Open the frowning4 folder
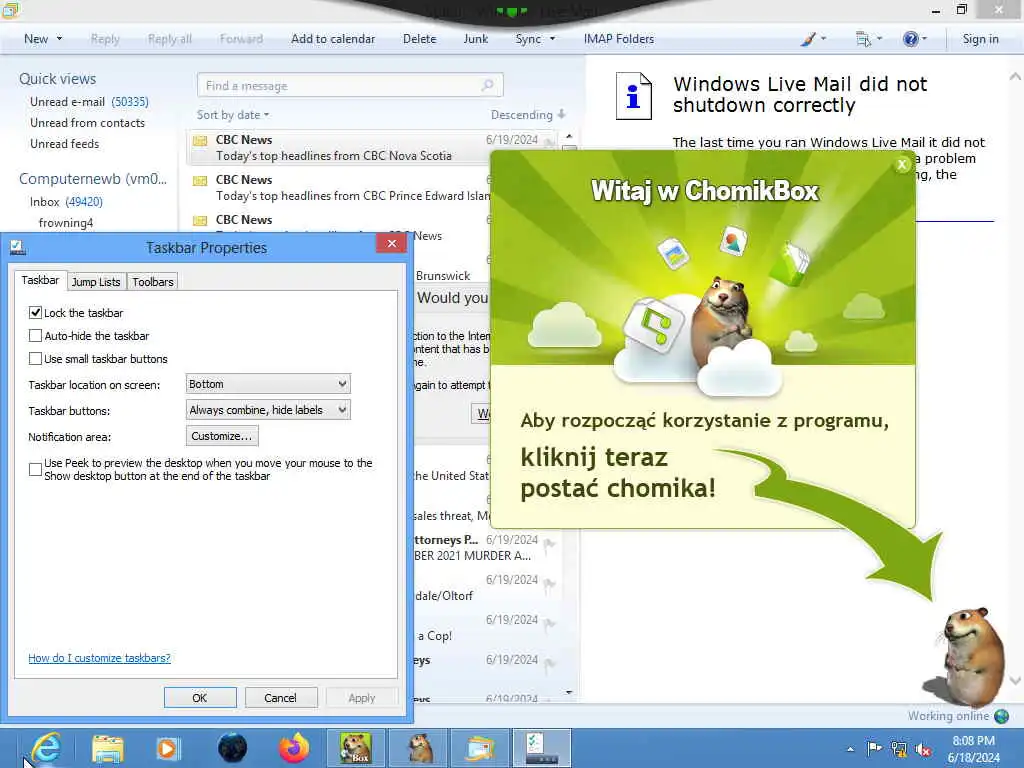 [x=66, y=223]
